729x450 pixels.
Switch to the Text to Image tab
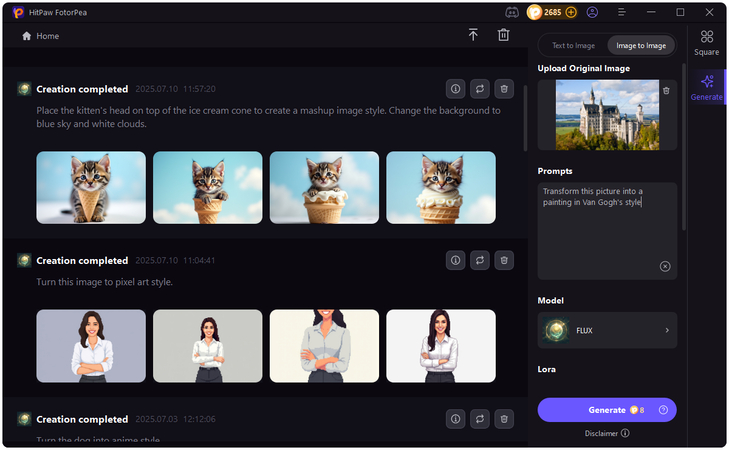[x=573, y=46]
